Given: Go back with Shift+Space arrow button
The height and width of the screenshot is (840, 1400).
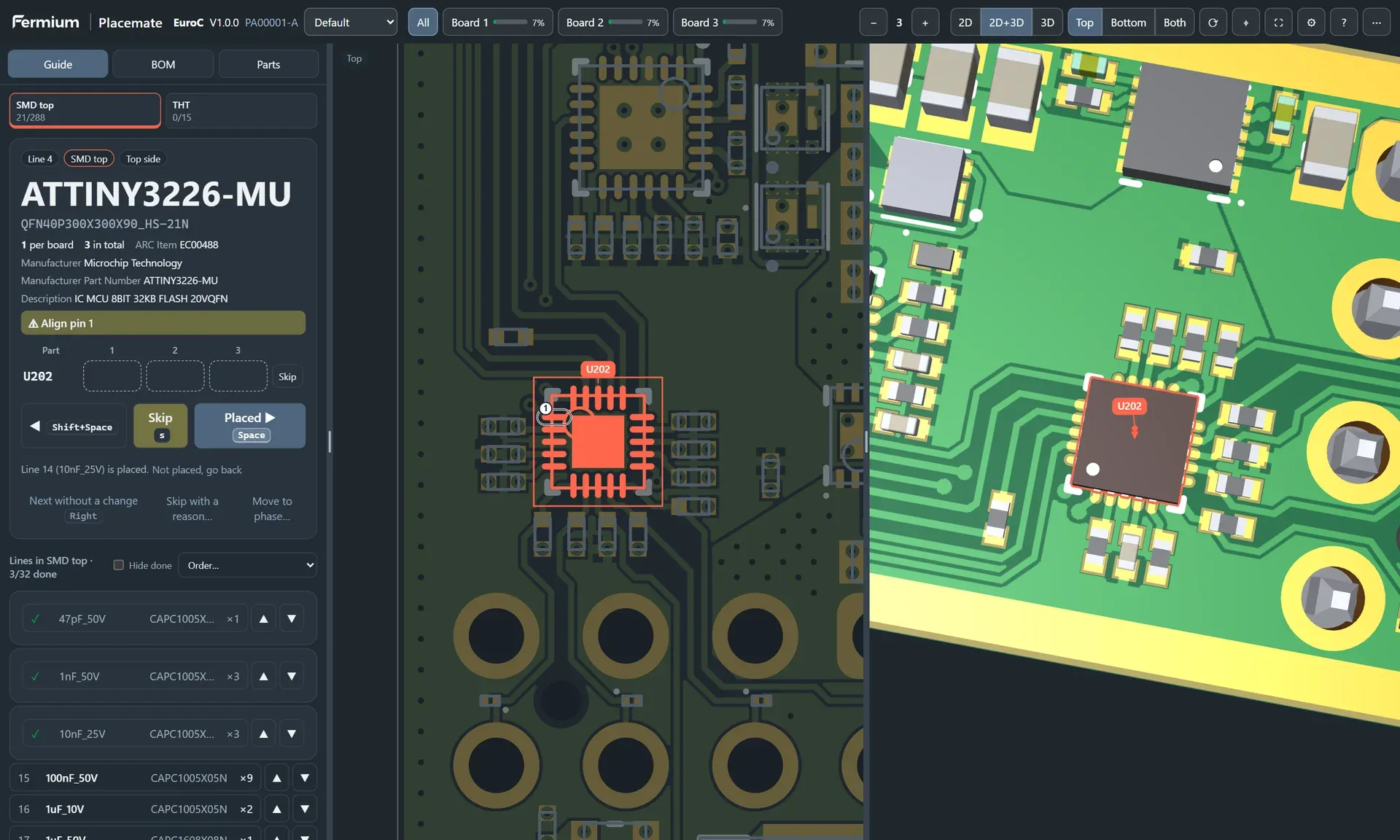Looking at the screenshot, I should 74,426.
